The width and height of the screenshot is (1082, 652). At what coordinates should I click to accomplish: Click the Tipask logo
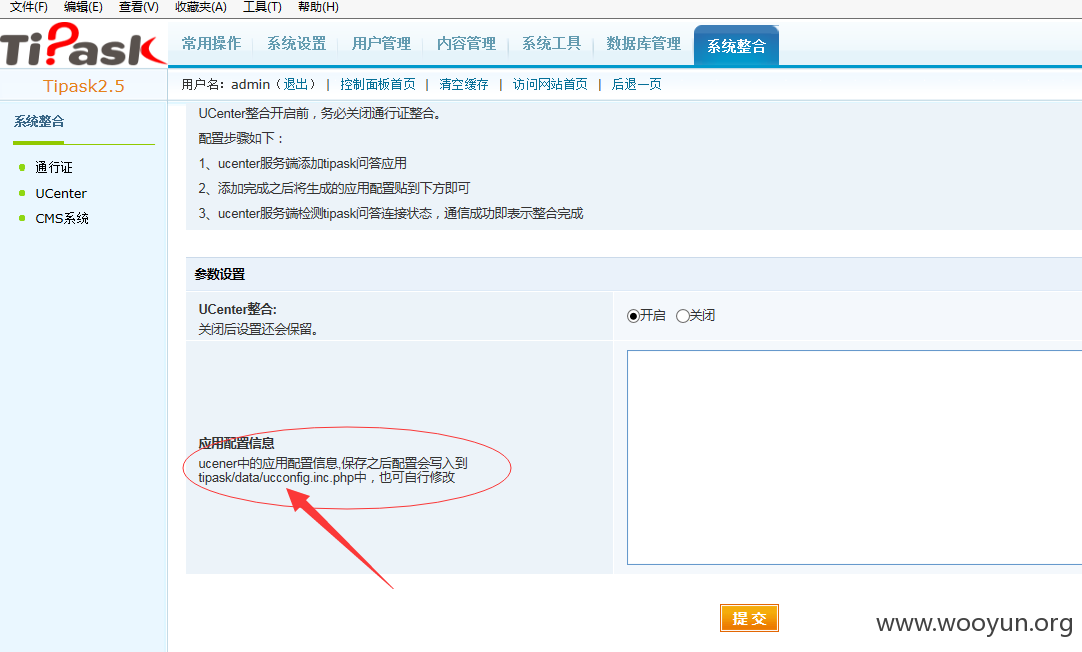[83, 45]
